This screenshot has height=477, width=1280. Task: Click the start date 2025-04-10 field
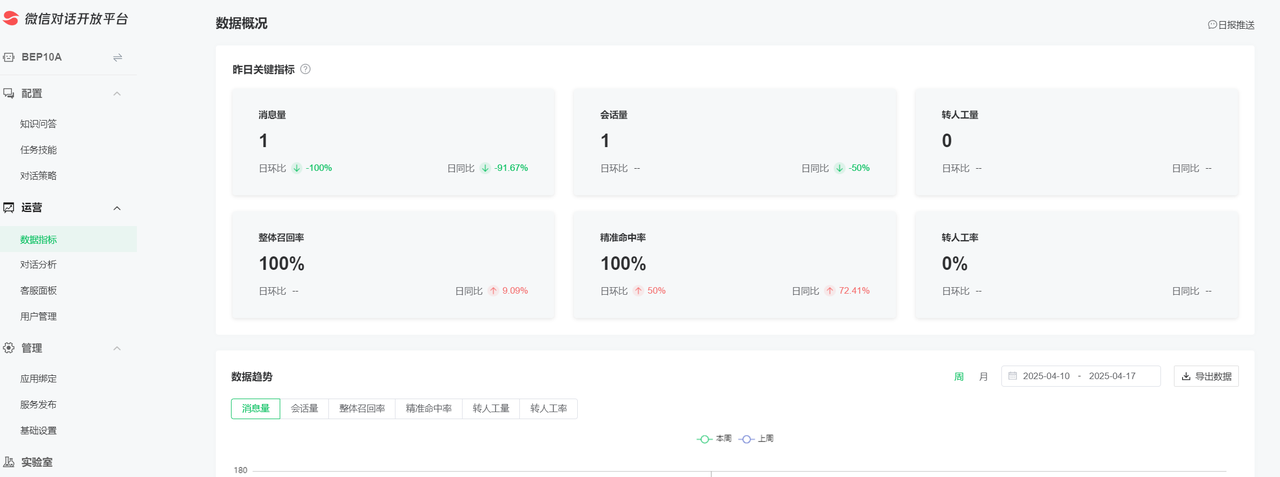point(1046,376)
